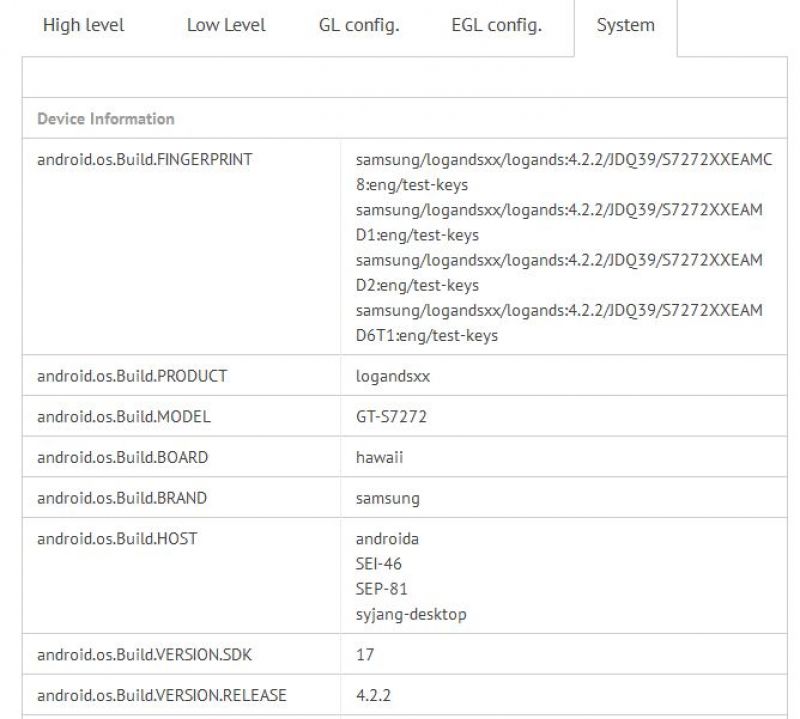Select the System tab
Image resolution: width=800 pixels, height=719 pixels.
tap(626, 25)
